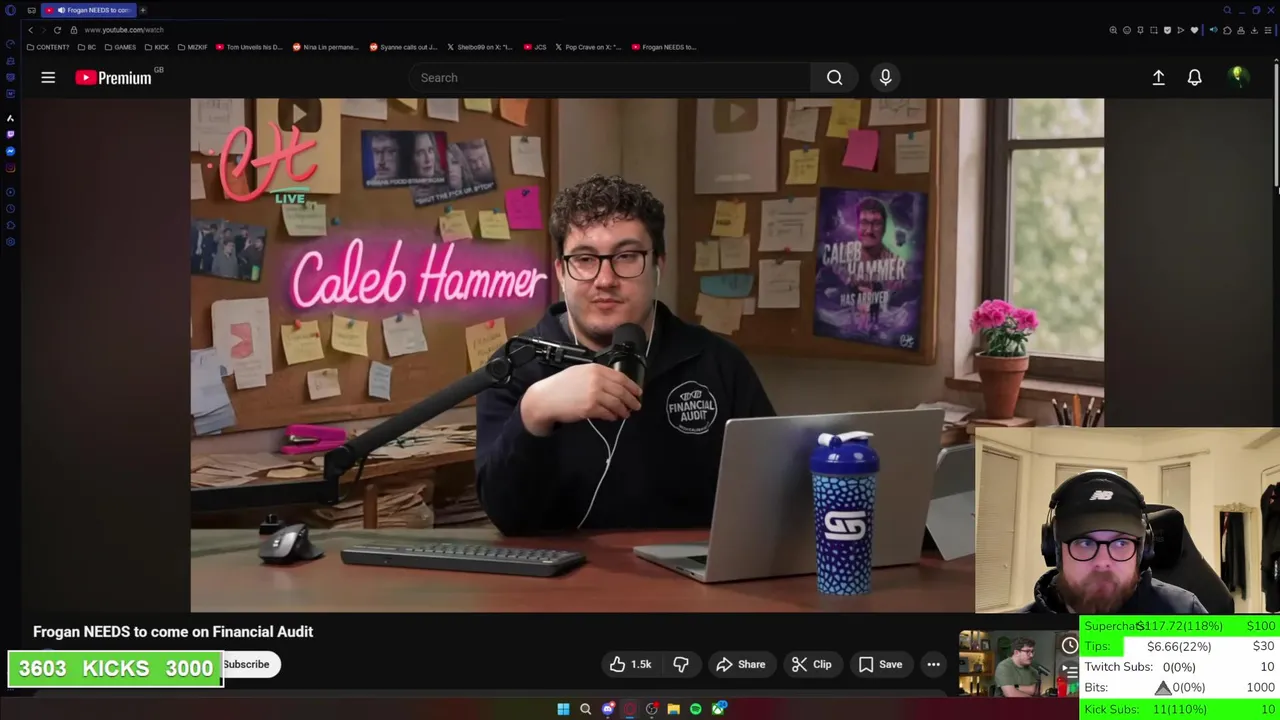Viewport: 1280px width, 720px height.
Task: Open the GAMES bookmarks folder
Action: click(x=120, y=47)
